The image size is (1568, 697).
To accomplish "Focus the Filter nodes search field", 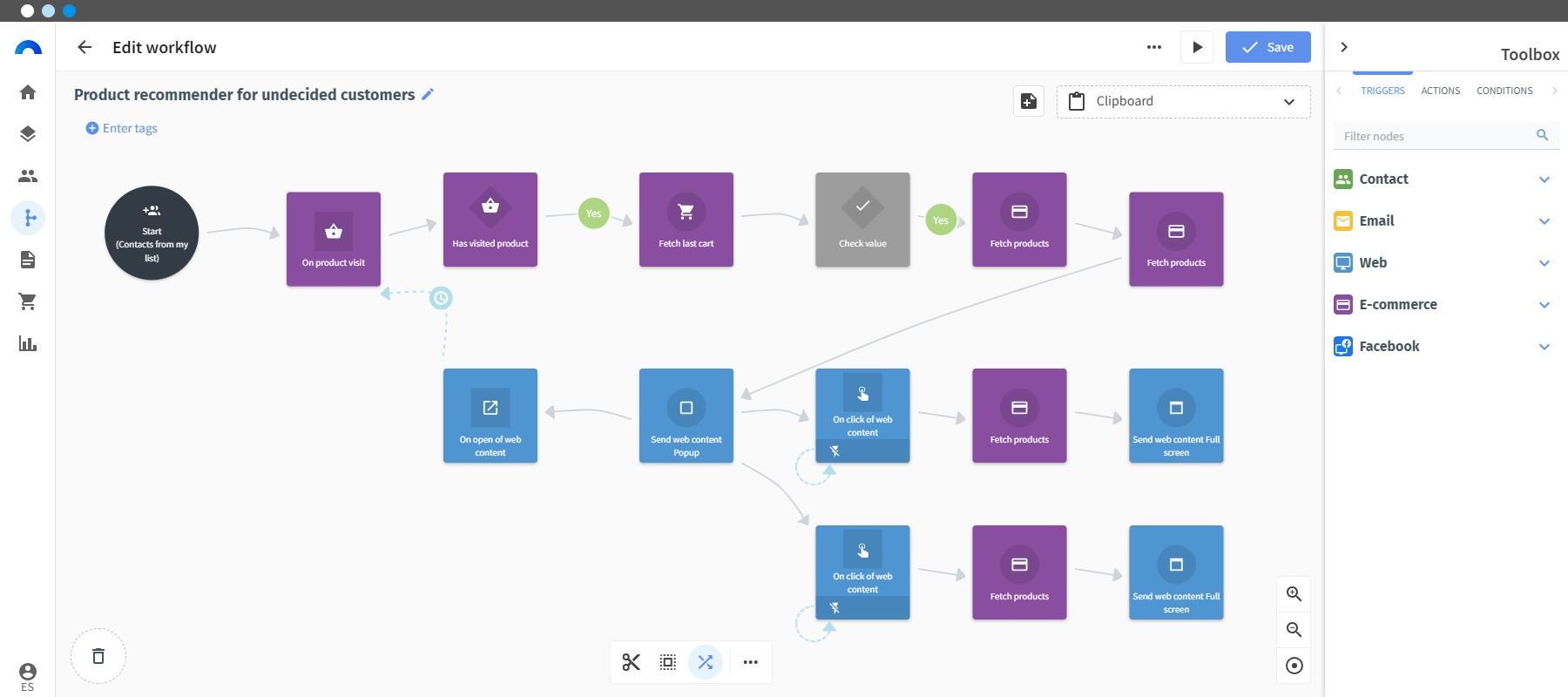I will click(x=1446, y=136).
